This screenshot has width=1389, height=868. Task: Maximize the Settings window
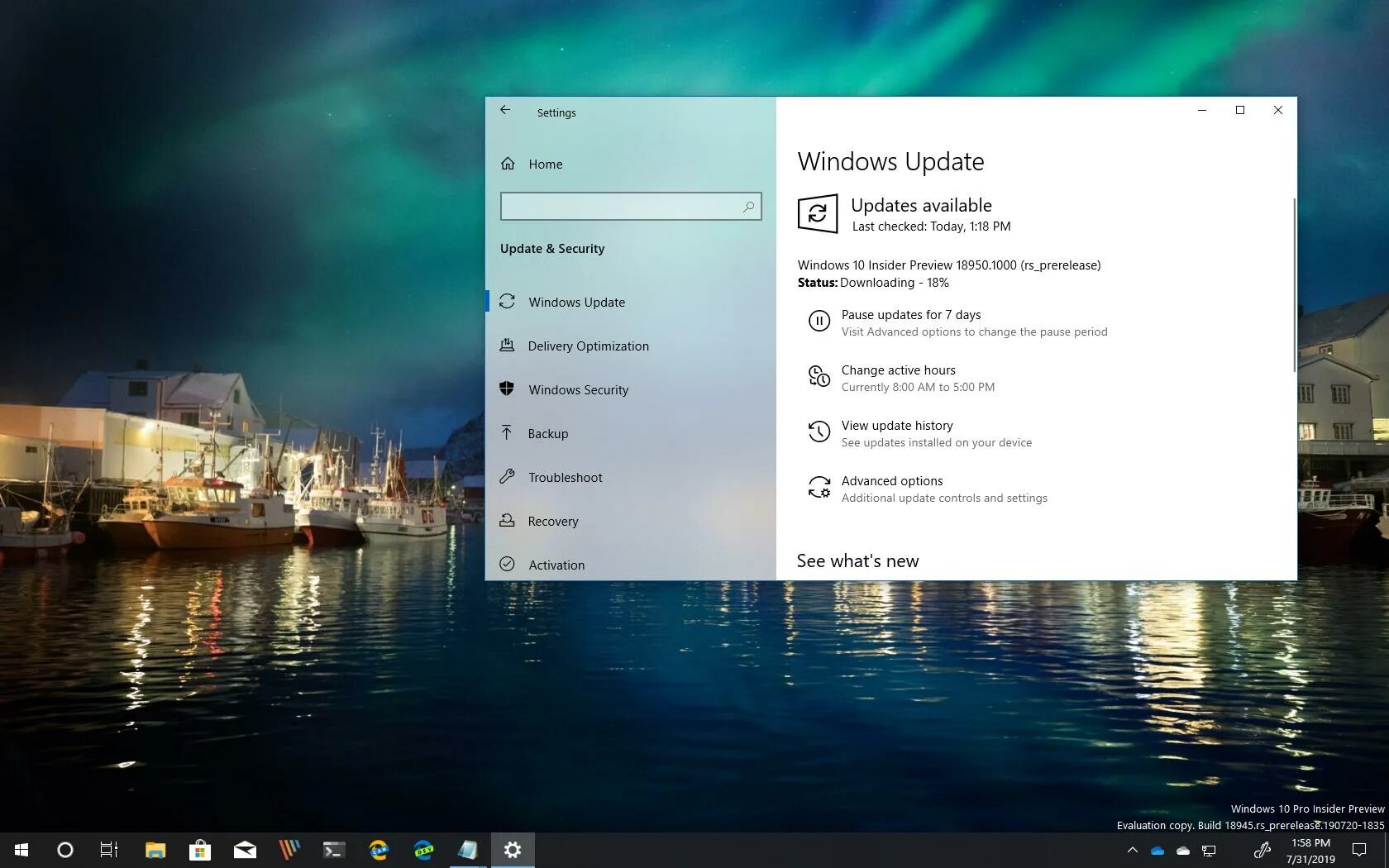(1240, 110)
